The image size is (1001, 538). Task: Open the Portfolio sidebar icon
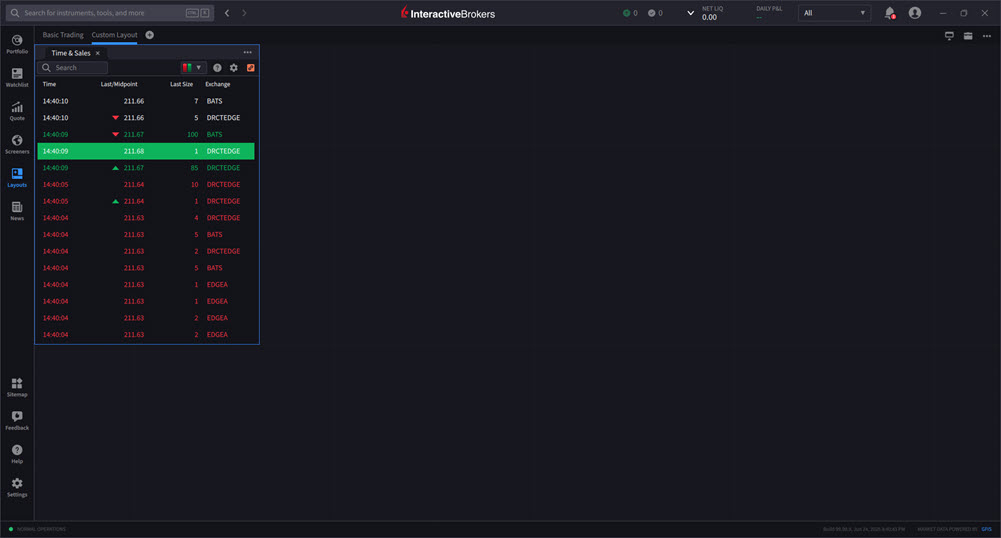click(17, 43)
